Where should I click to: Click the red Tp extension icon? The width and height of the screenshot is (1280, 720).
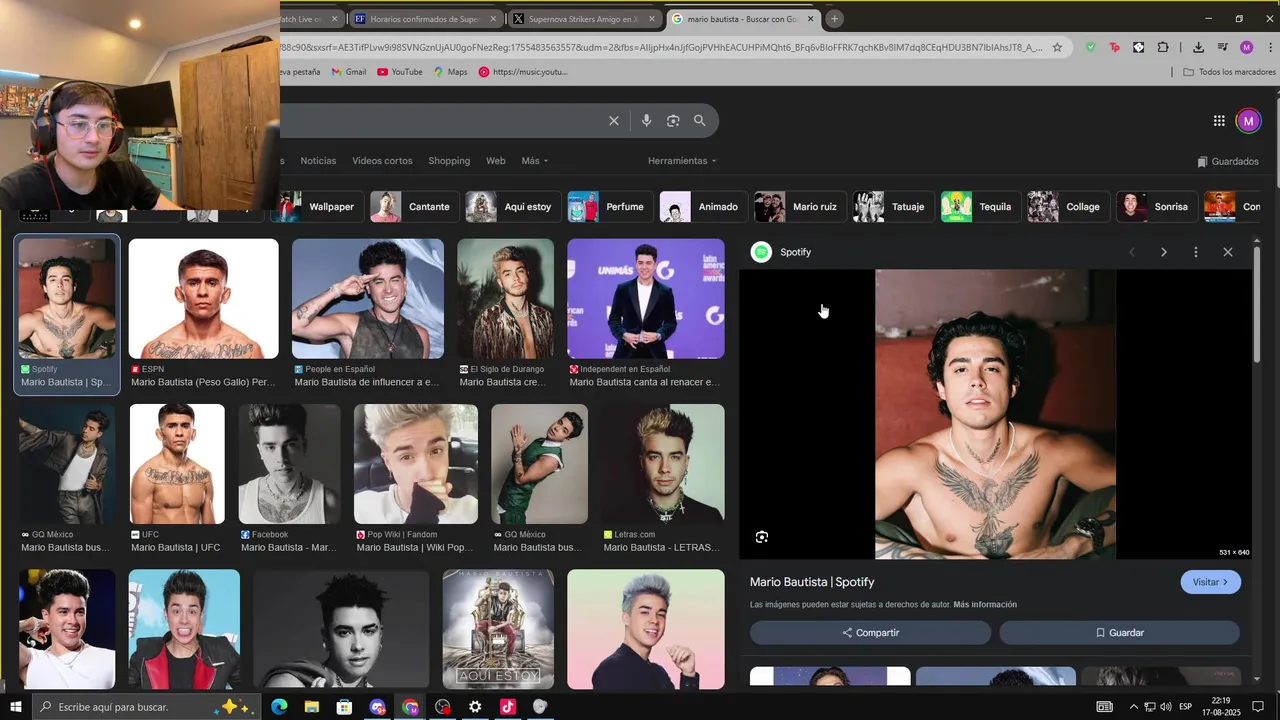1114,47
